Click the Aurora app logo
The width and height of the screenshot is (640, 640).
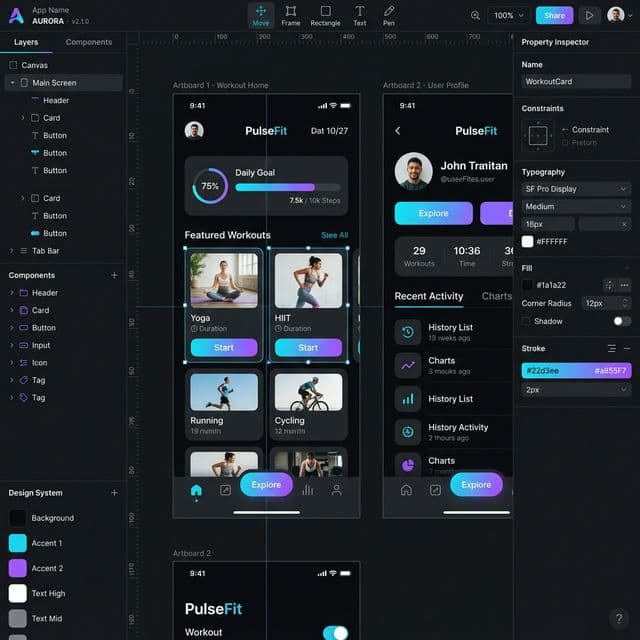tap(16, 16)
